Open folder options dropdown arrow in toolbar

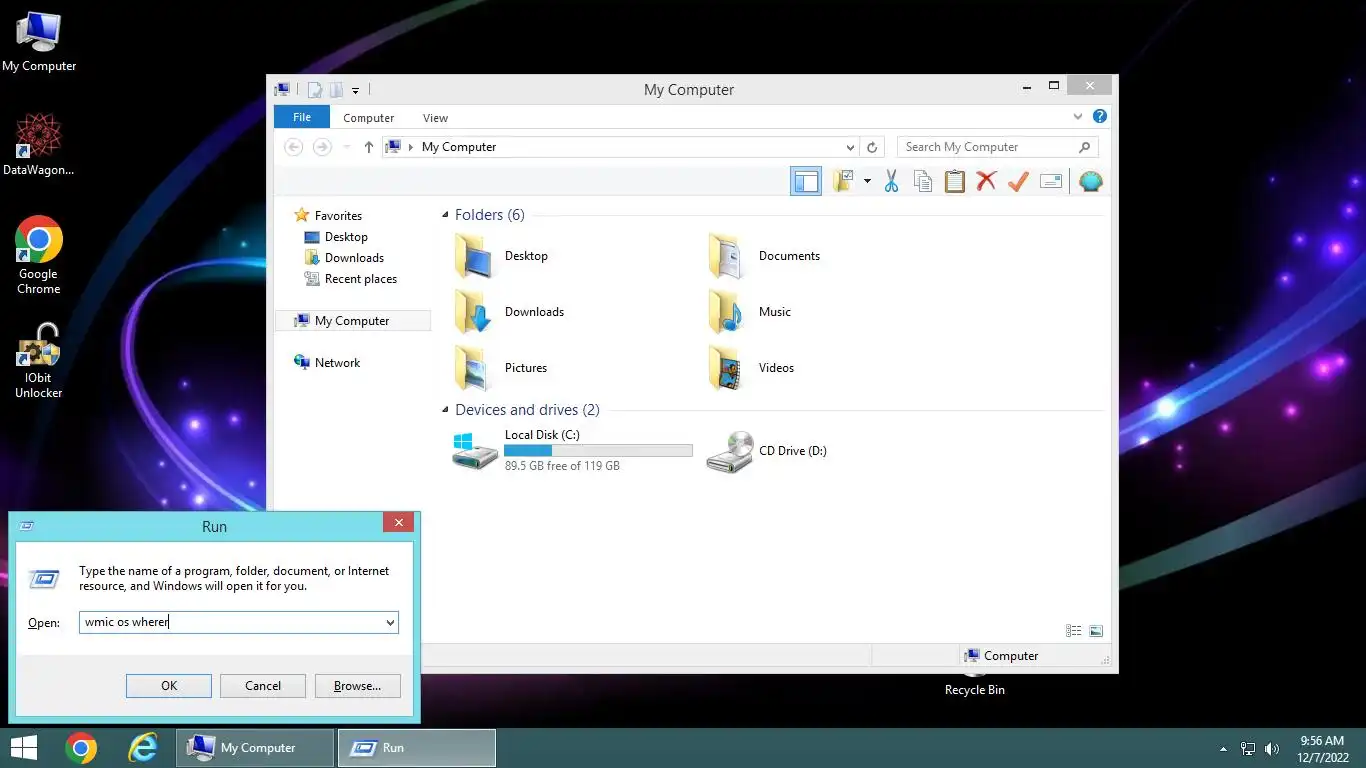click(x=867, y=181)
